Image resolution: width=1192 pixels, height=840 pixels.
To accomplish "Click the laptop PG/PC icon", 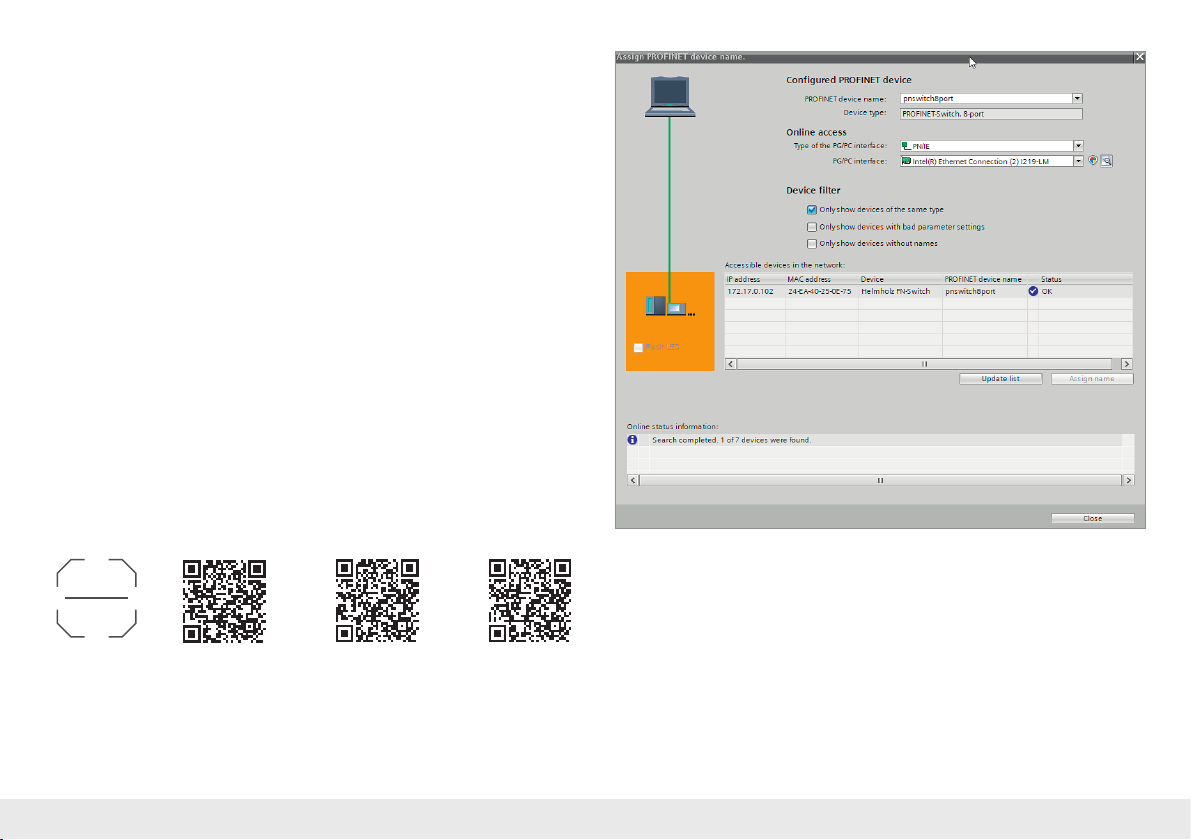I will [x=670, y=97].
